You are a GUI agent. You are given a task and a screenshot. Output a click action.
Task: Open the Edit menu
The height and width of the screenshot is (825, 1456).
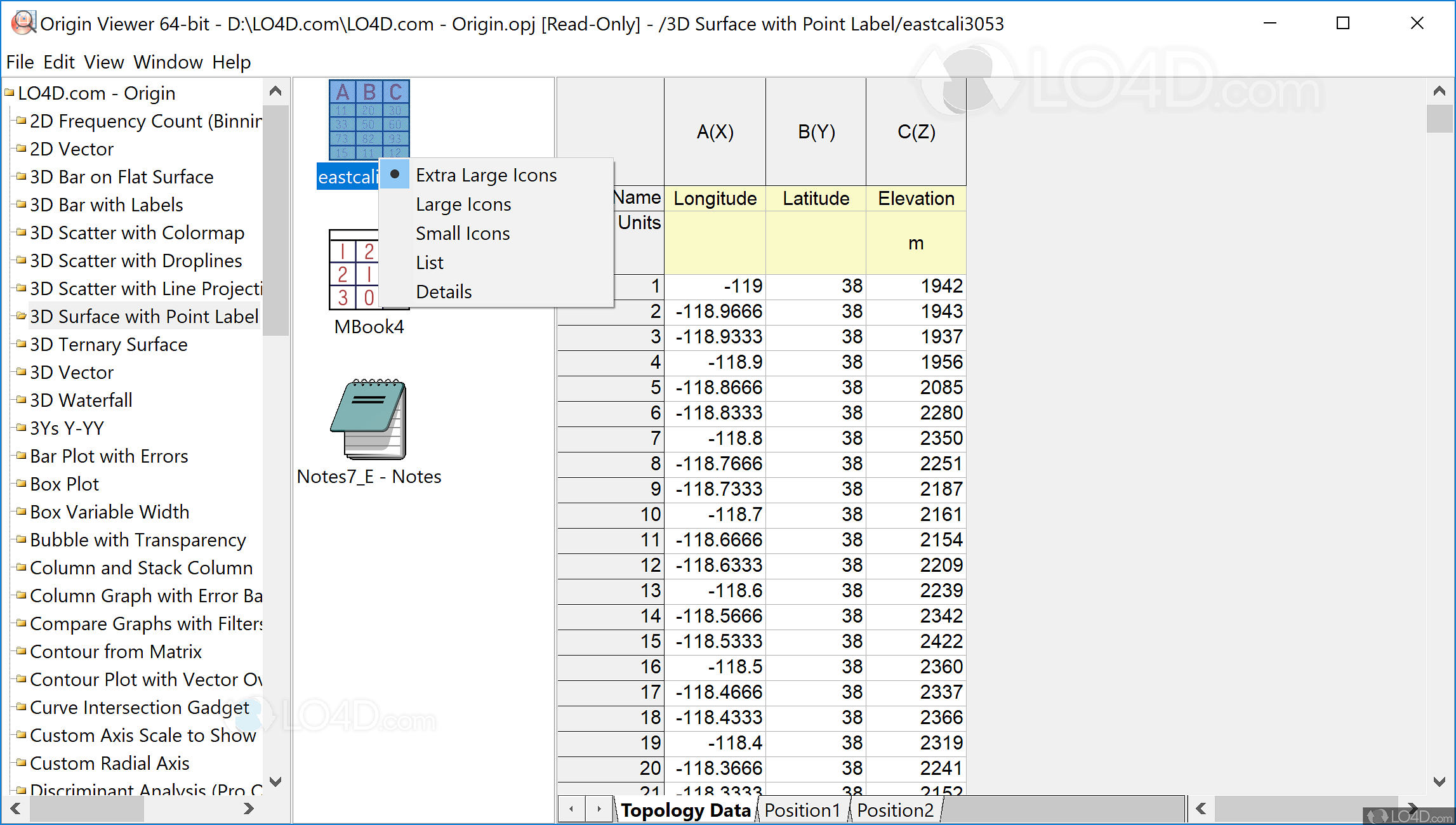[x=59, y=62]
